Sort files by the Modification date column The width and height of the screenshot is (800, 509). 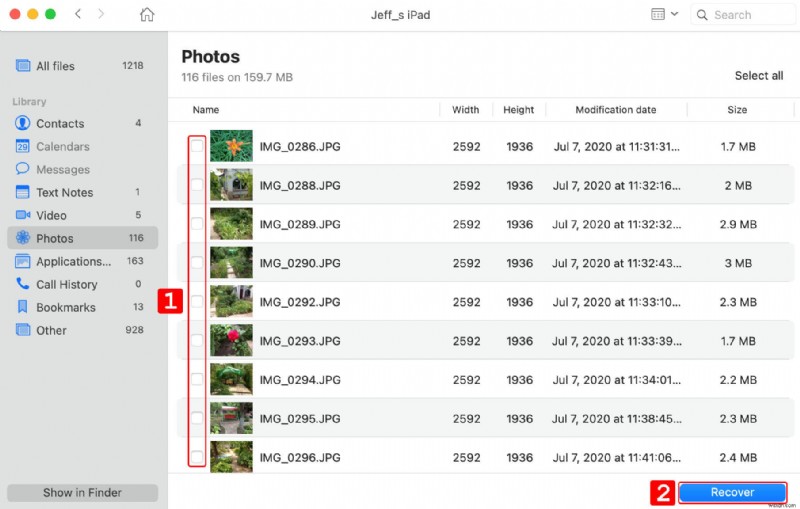pyautogui.click(x=615, y=110)
